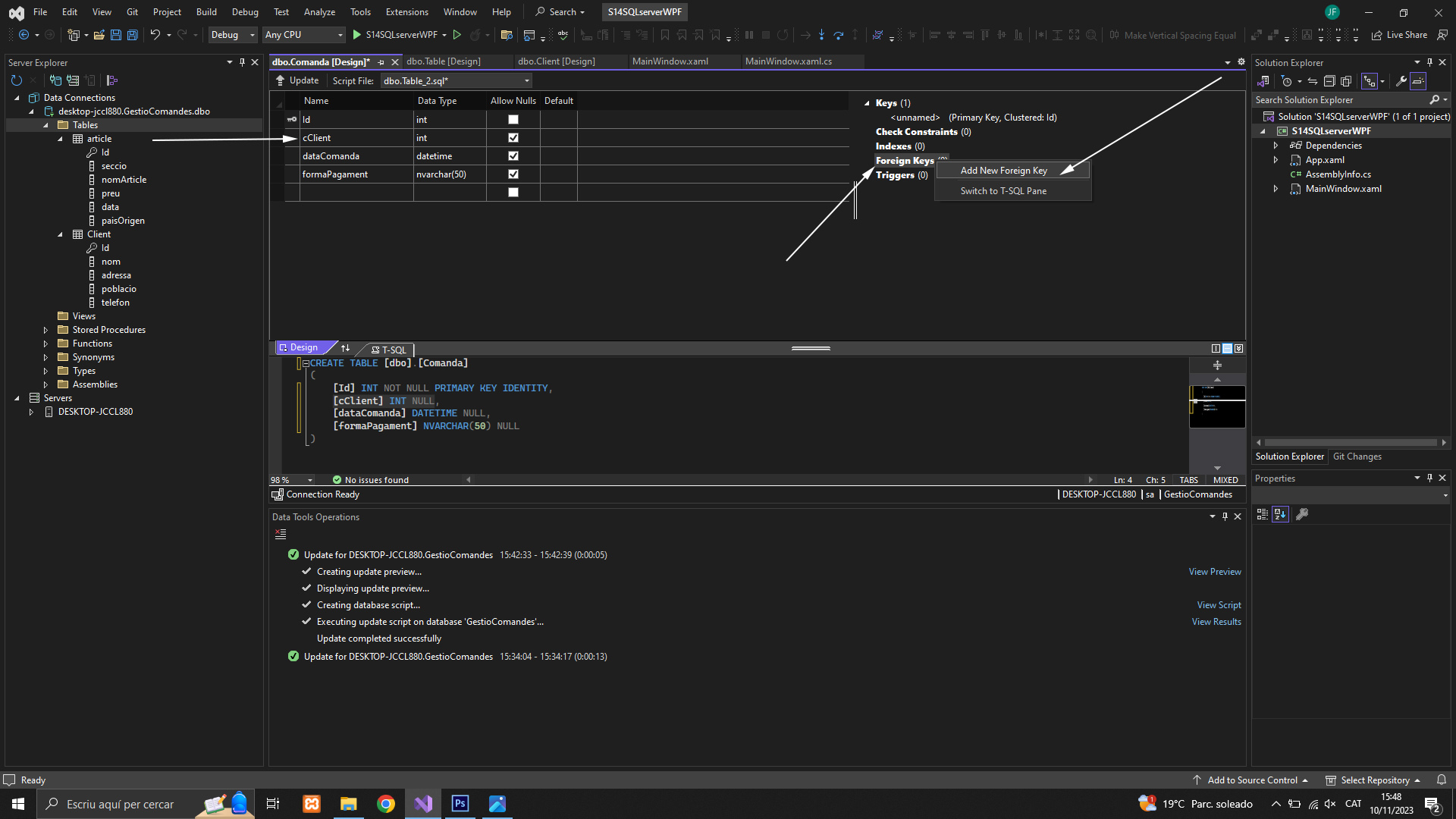1456x819 pixels.
Task: Click the Refresh icon in Server Explorer
Action: (17, 80)
